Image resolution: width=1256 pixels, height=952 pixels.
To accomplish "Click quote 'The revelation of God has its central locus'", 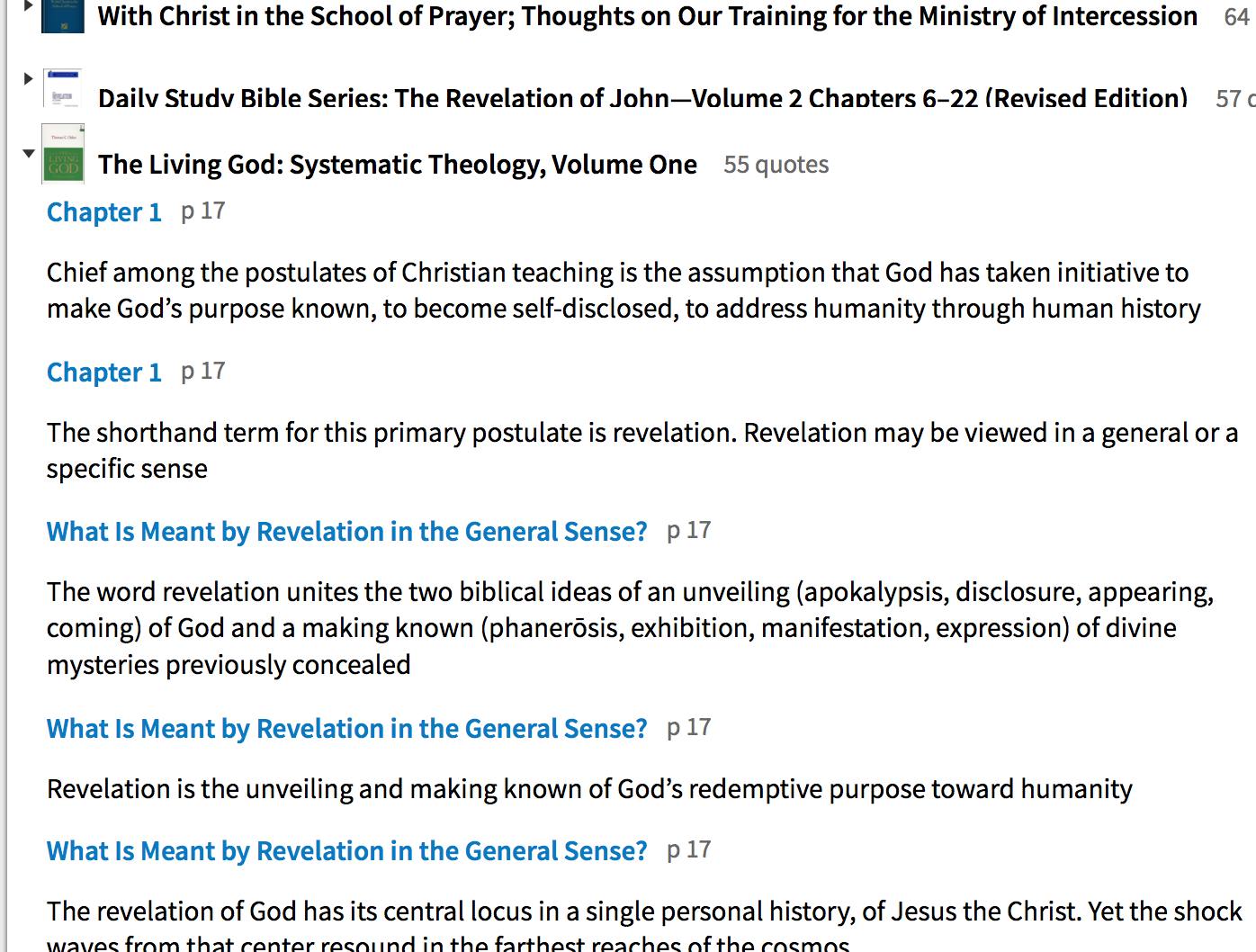I will (644, 929).
